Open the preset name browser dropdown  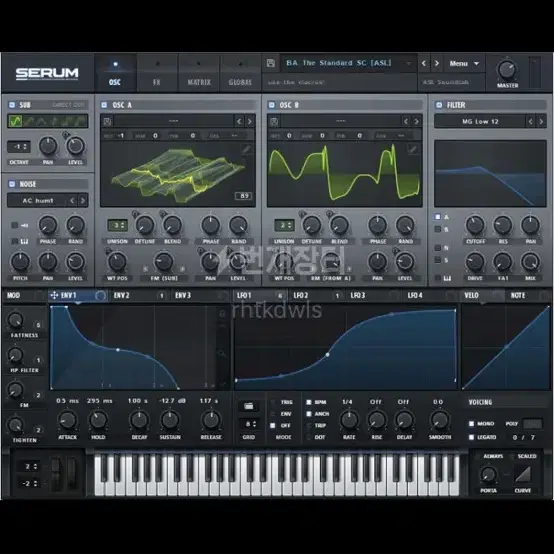coord(348,63)
